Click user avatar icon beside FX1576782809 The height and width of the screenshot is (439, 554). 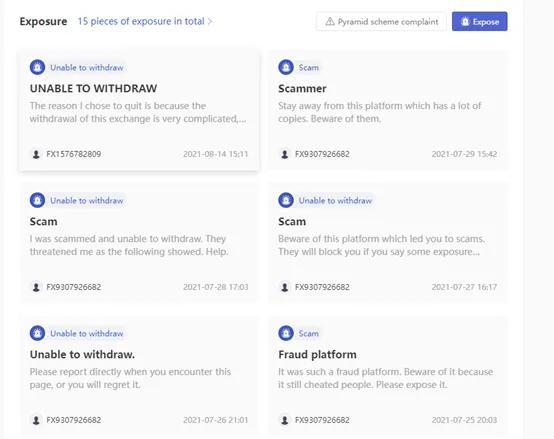tap(36, 154)
